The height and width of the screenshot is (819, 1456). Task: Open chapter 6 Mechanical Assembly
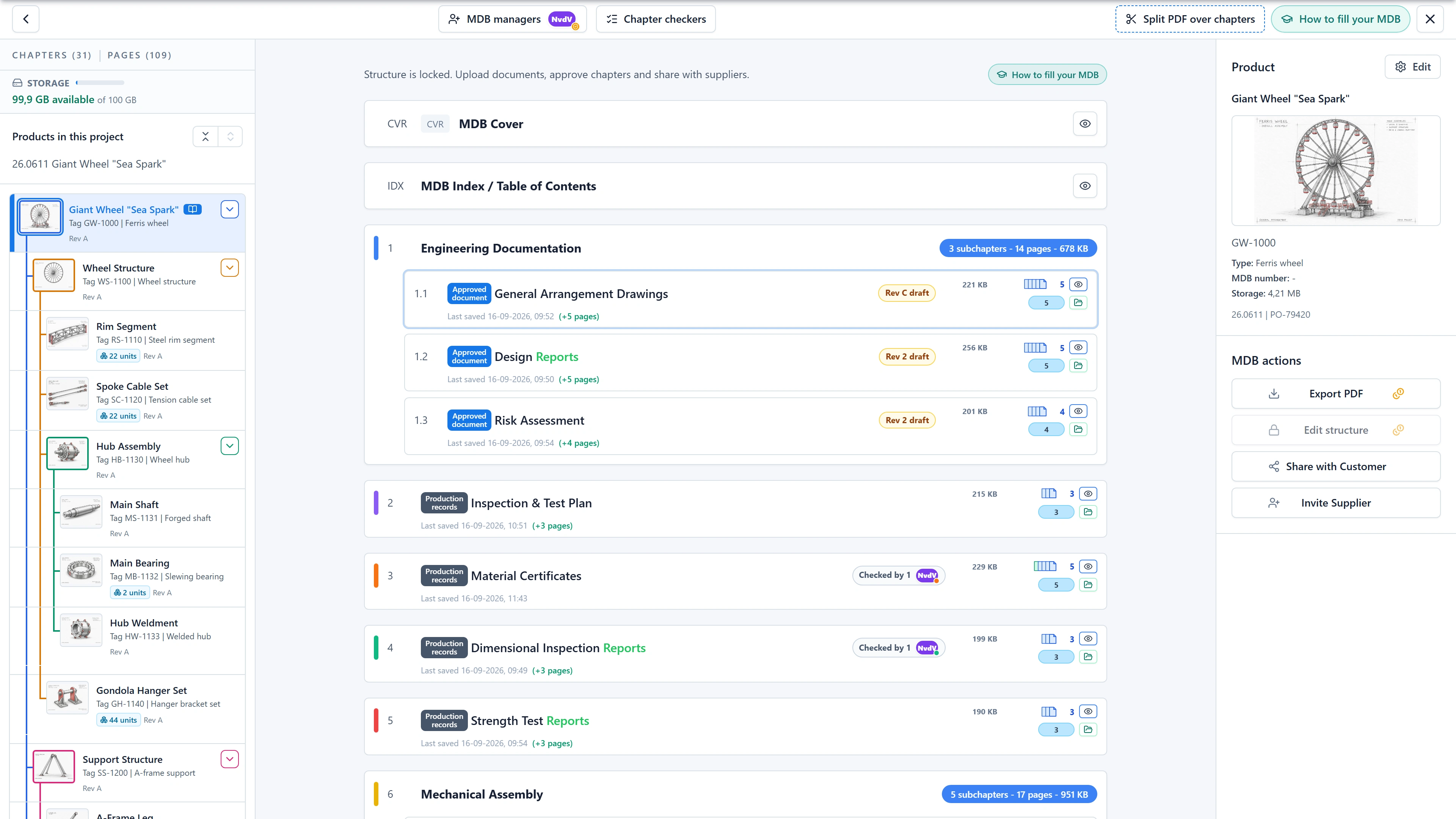point(482,794)
